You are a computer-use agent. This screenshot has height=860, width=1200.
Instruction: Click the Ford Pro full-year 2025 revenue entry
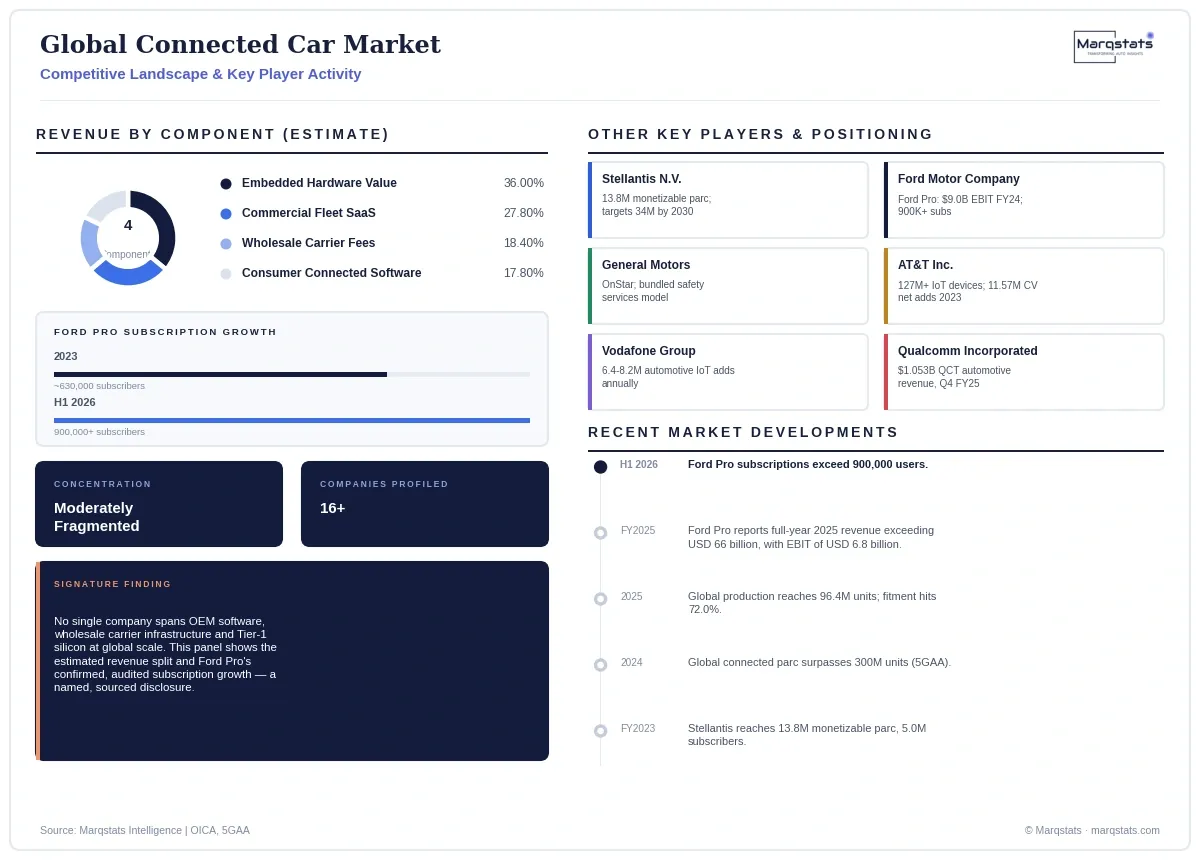click(x=811, y=537)
